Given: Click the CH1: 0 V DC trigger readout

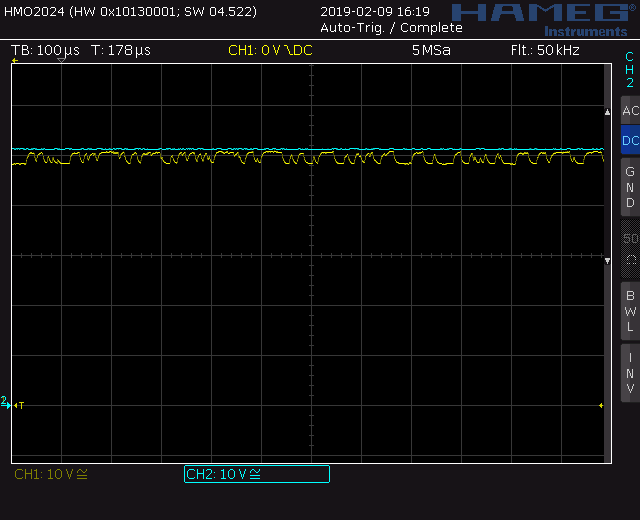Looking at the screenshot, I should pos(270,50).
